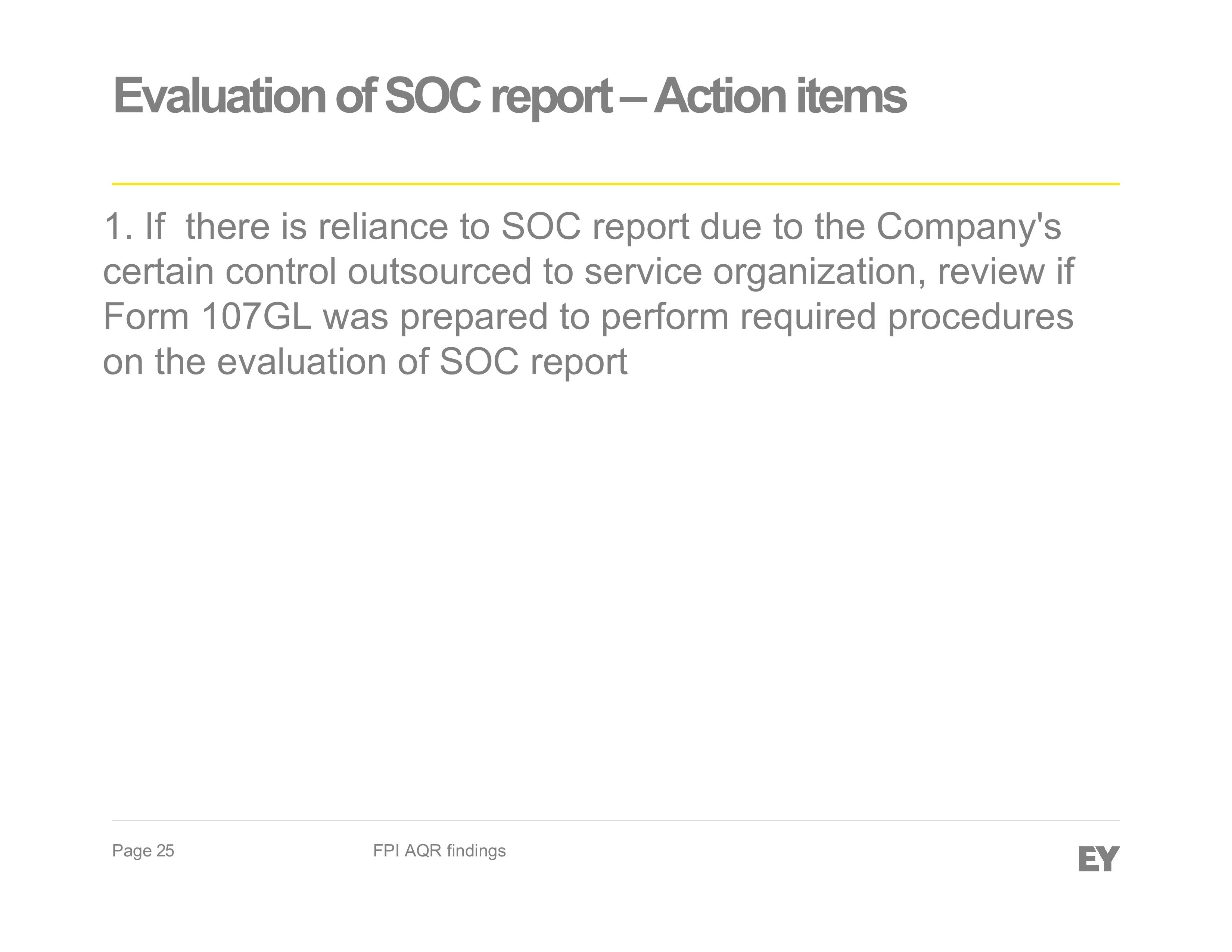Click 'Form 107GL' in the body text

tap(207, 316)
